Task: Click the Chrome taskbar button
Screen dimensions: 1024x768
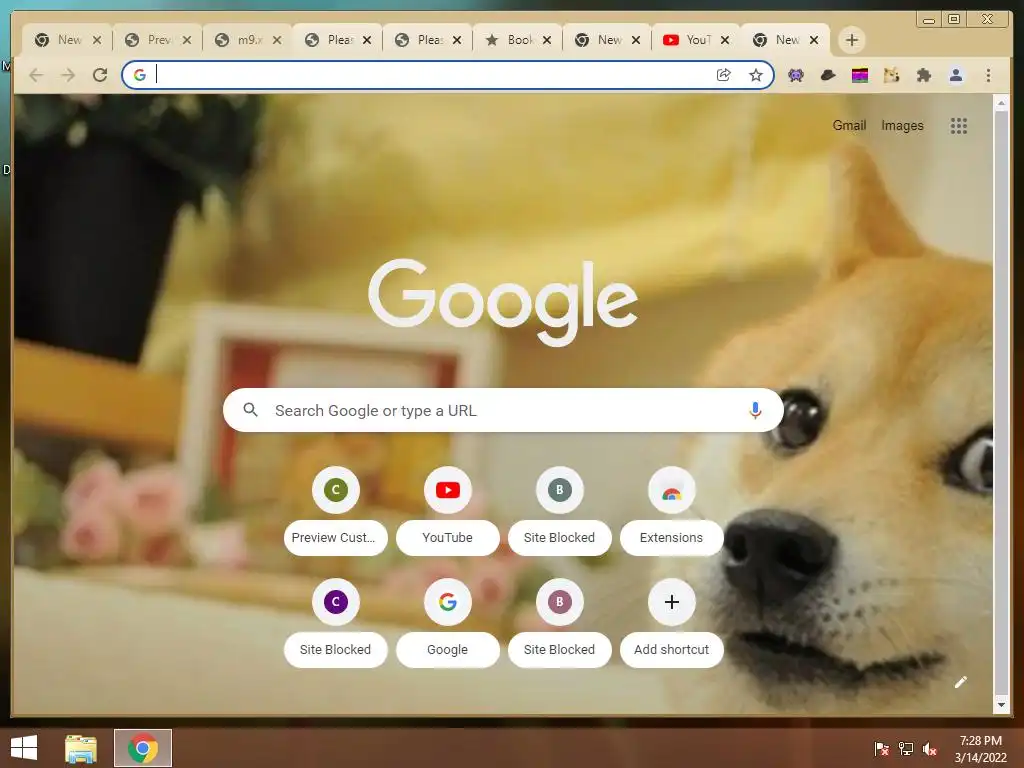Action: point(143,748)
